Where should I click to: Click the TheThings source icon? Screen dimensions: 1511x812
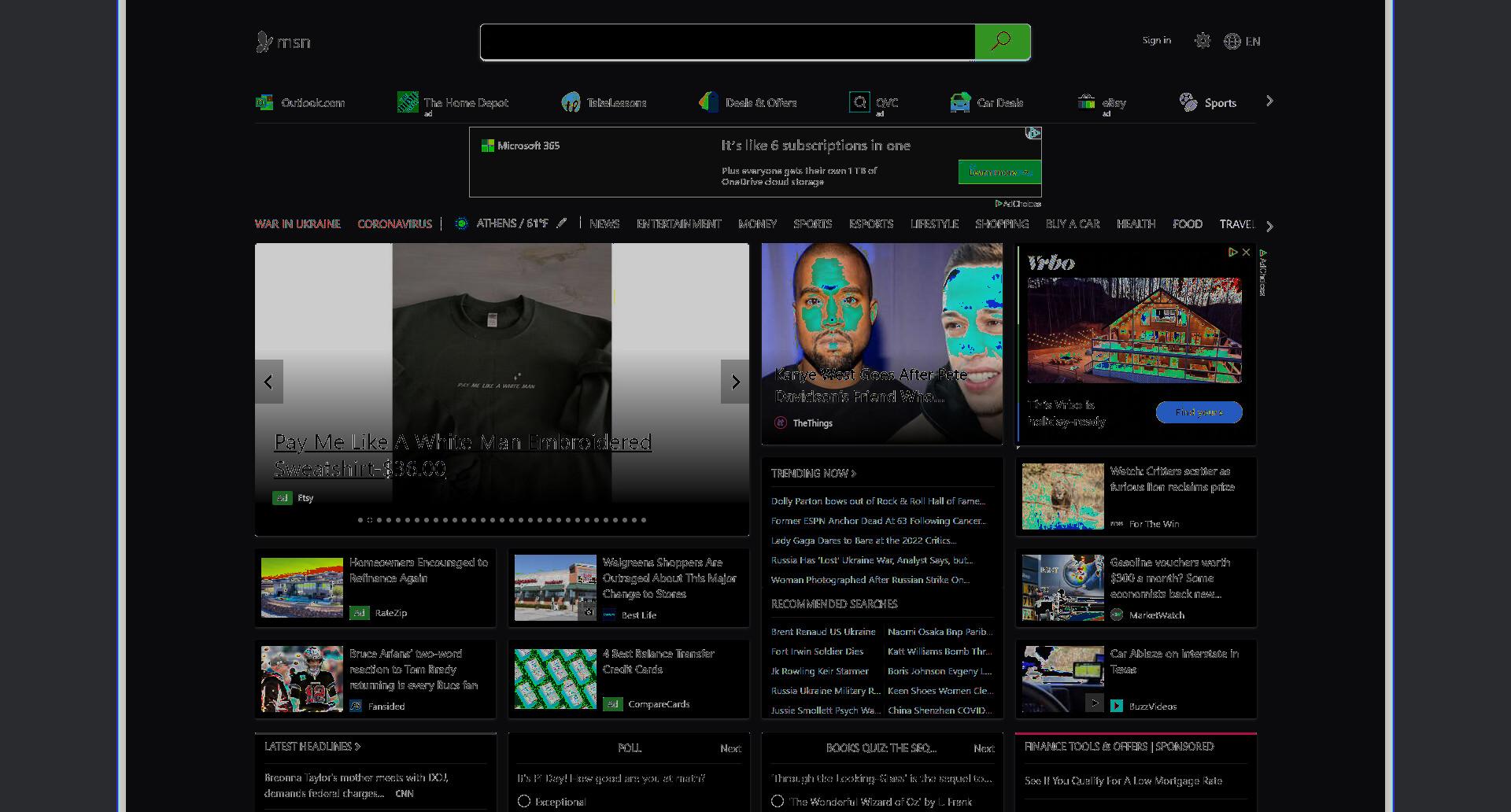[781, 423]
